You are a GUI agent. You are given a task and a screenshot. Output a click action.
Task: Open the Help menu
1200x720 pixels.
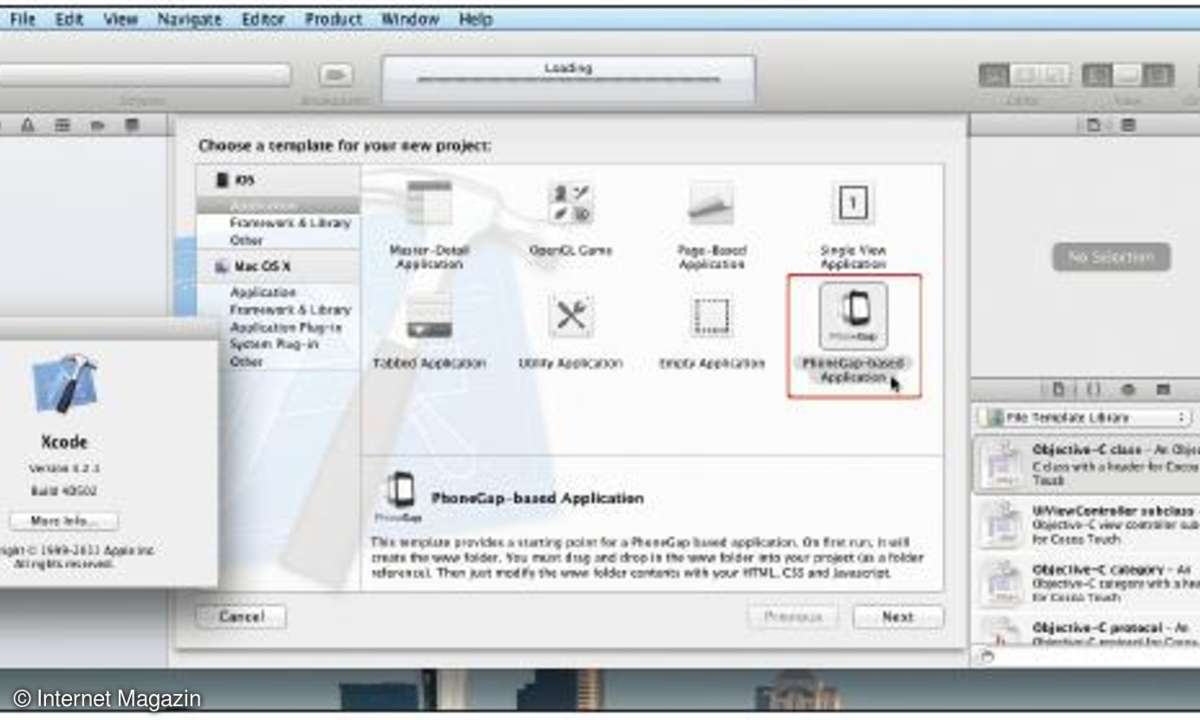tap(475, 19)
